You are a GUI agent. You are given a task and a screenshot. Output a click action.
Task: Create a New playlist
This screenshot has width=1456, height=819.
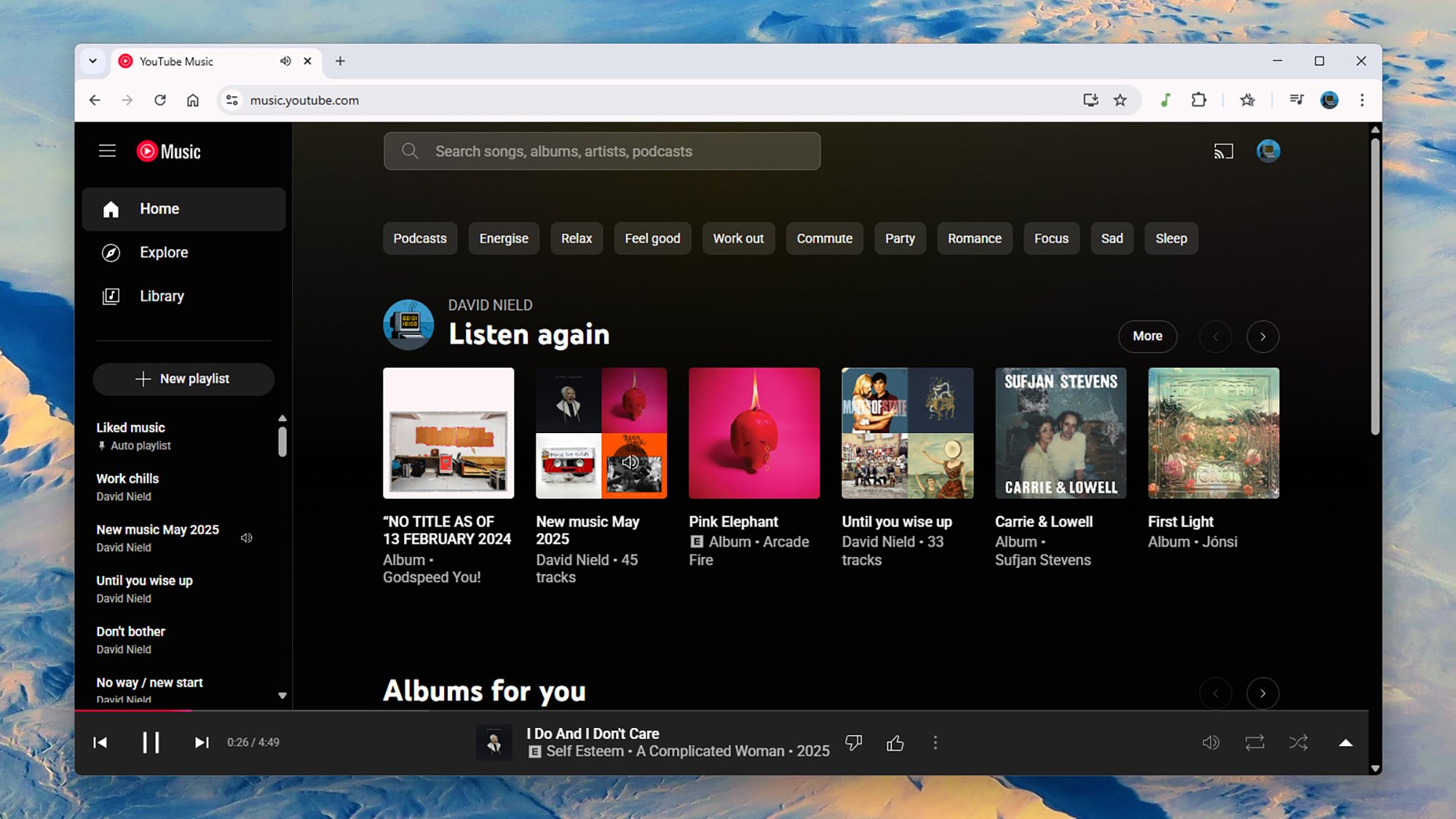(183, 379)
